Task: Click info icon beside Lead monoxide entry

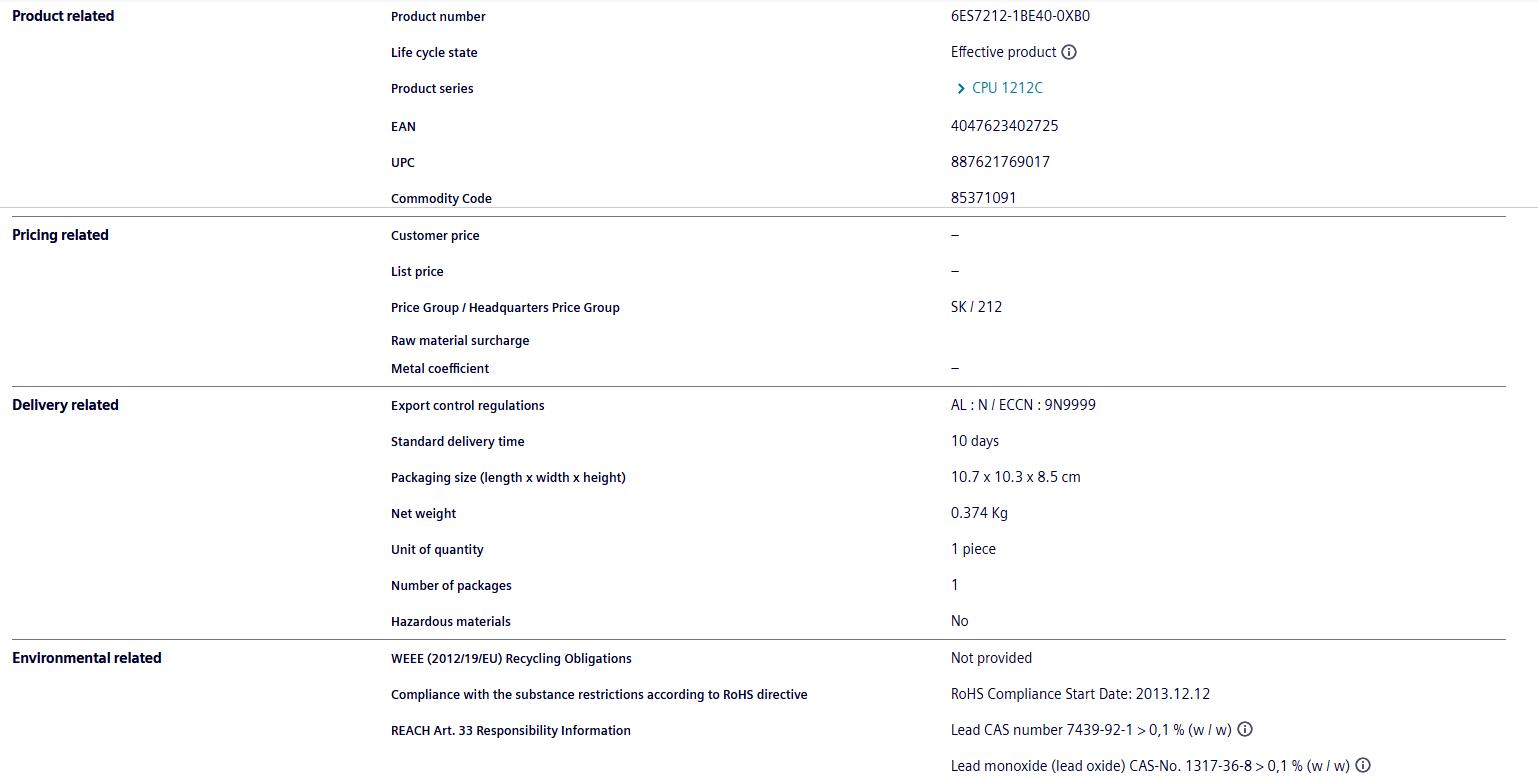Action: tap(1362, 766)
